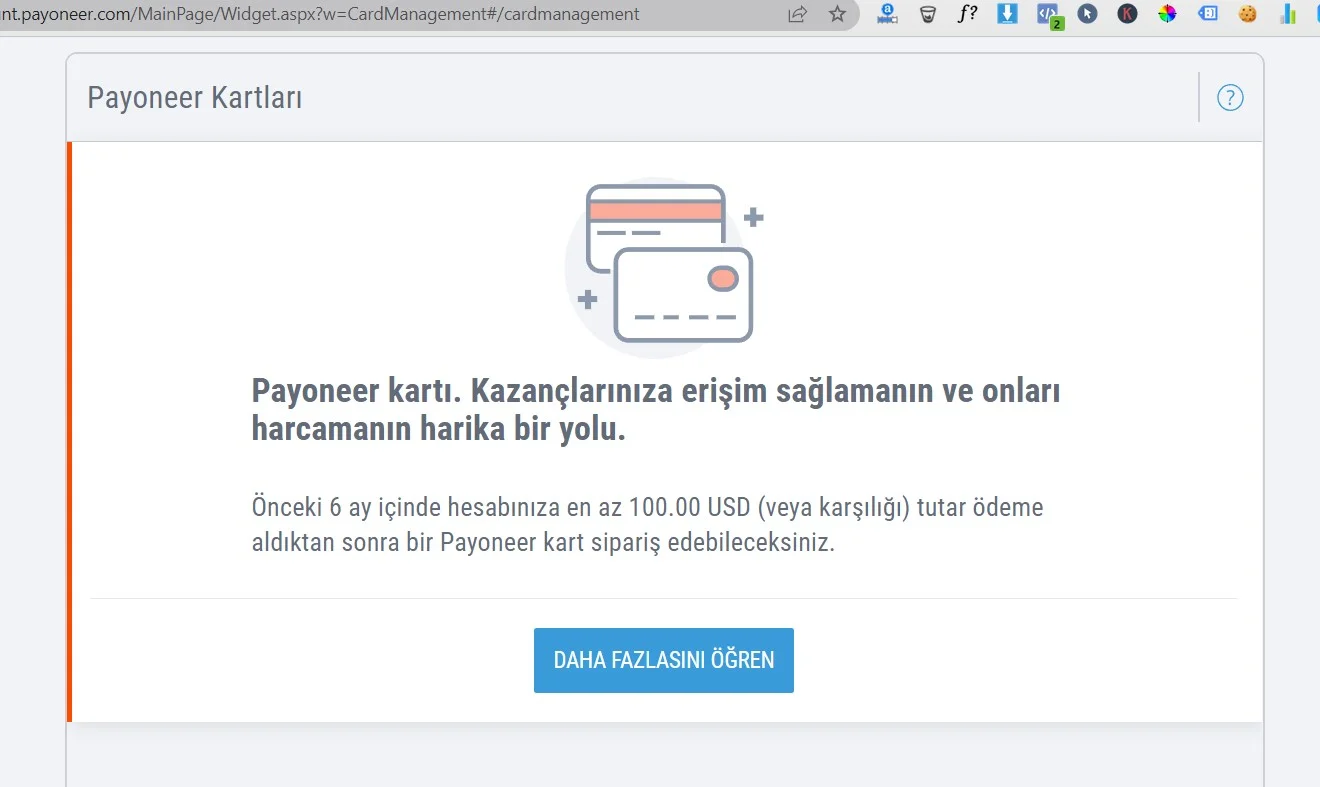1320x787 pixels.
Task: Open the price tag extension icon
Action: click(x=1208, y=13)
